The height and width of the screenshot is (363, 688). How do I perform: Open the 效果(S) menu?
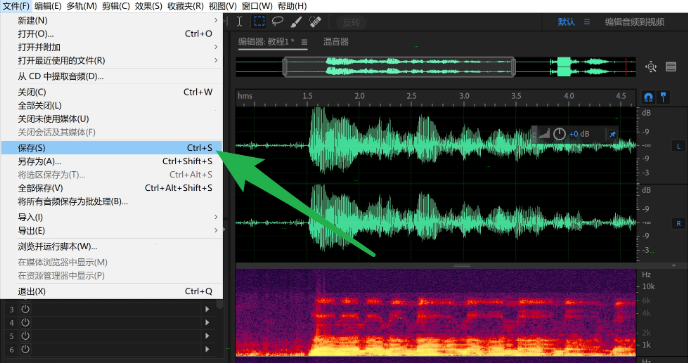pos(148,6)
